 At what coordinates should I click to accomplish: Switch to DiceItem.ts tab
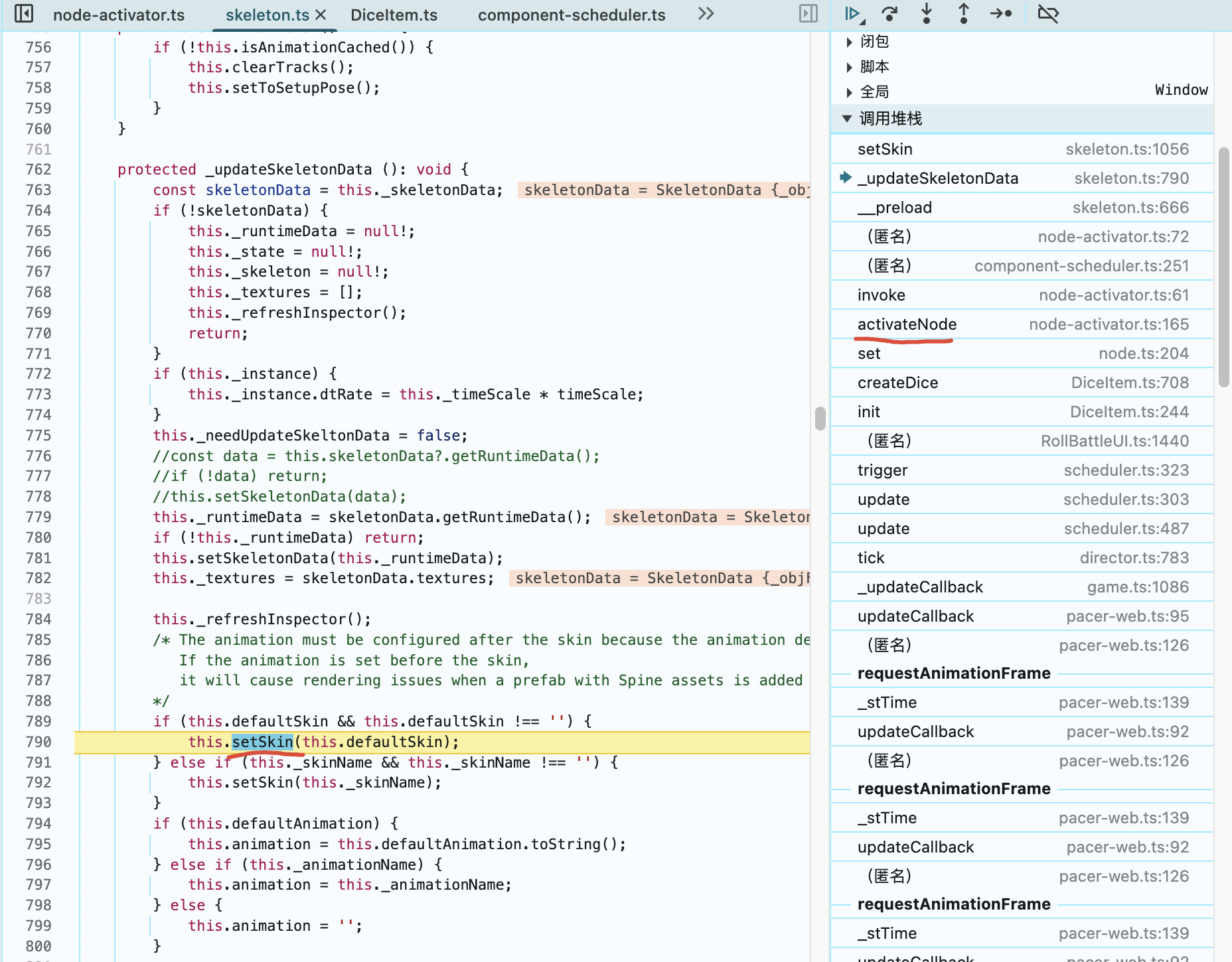(x=394, y=15)
